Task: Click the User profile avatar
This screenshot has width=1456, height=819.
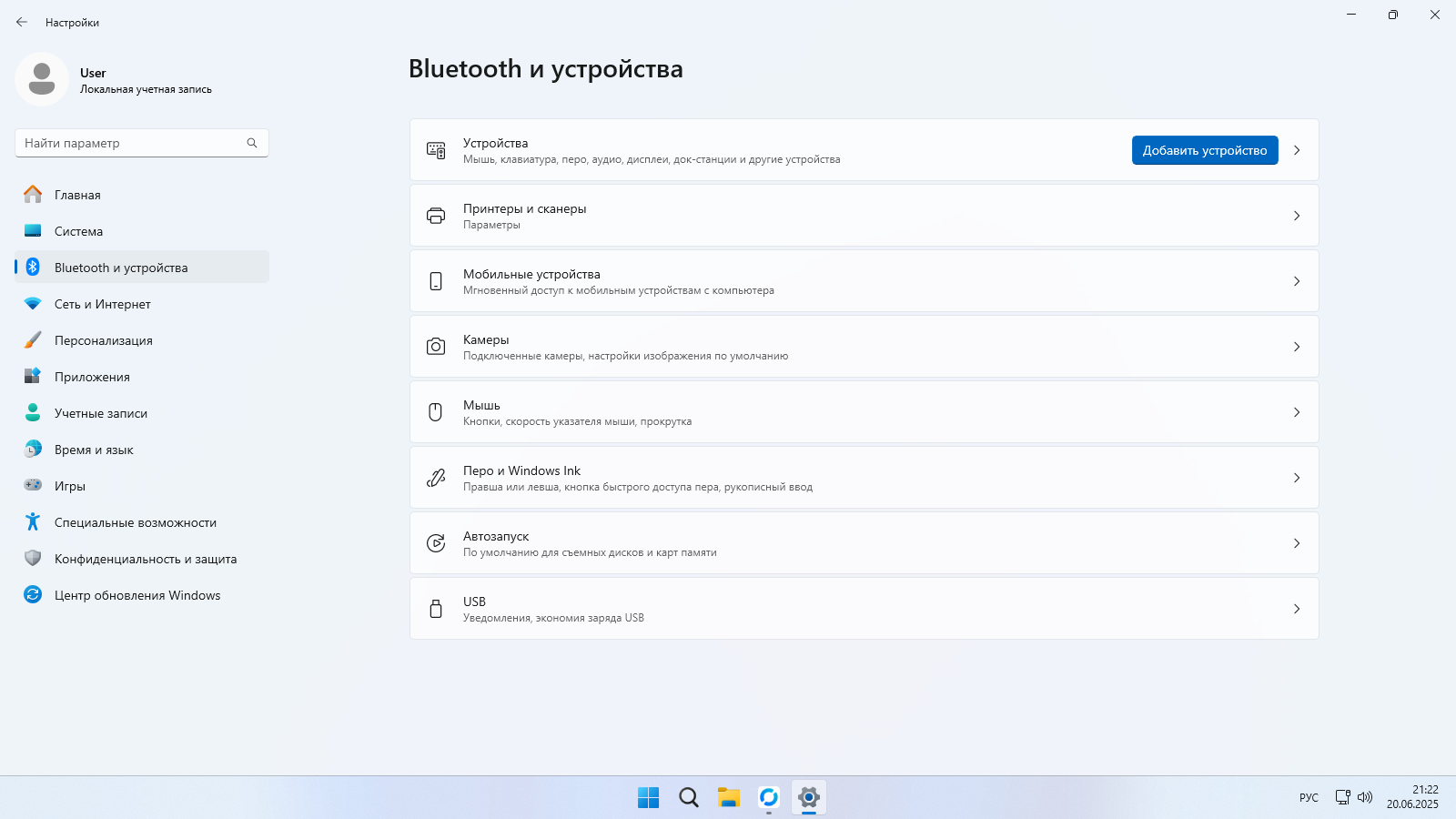Action: click(42, 79)
